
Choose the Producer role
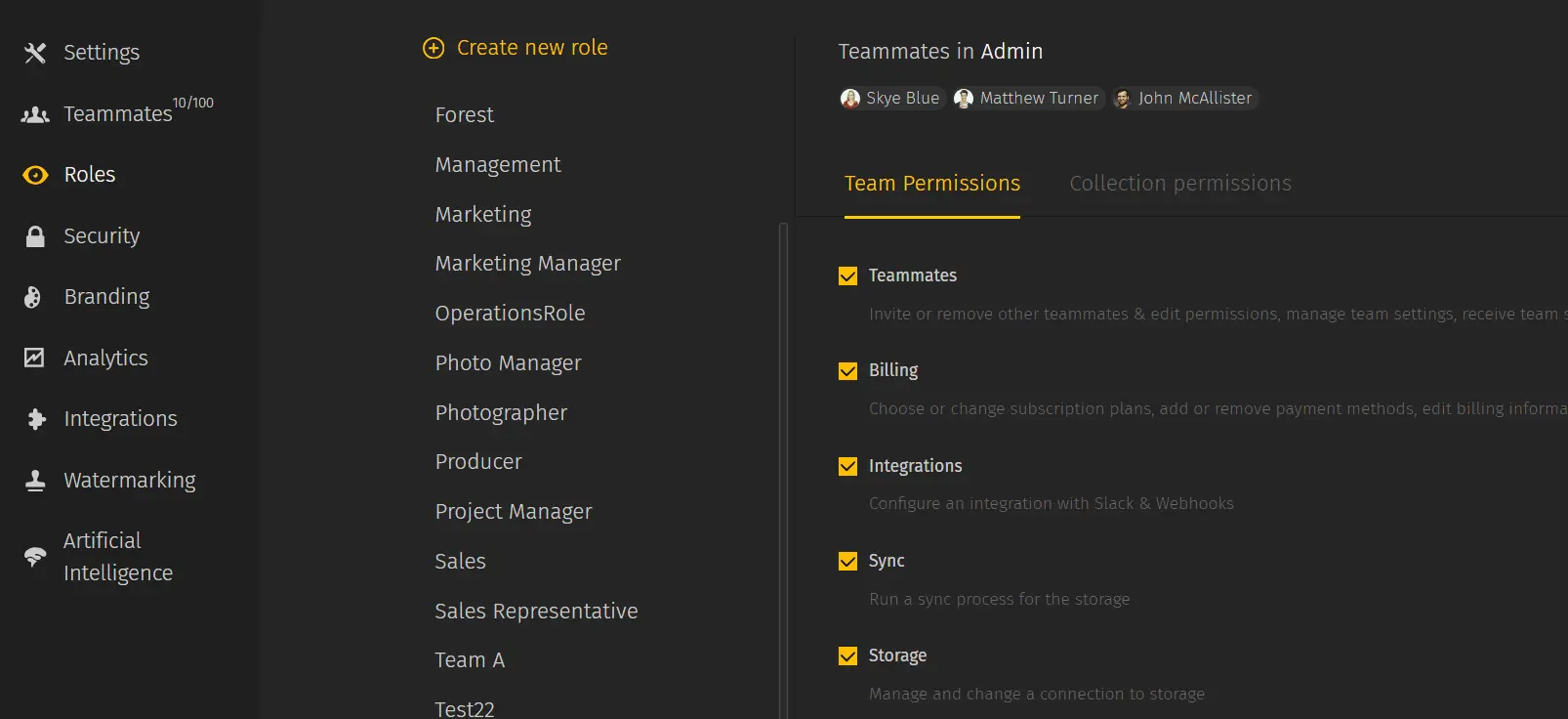478,462
